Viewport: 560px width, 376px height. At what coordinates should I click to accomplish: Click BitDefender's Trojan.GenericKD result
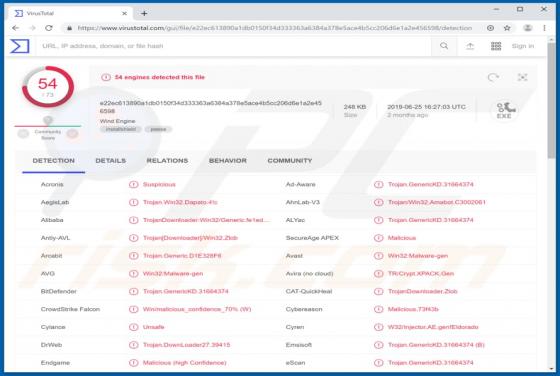click(x=186, y=291)
